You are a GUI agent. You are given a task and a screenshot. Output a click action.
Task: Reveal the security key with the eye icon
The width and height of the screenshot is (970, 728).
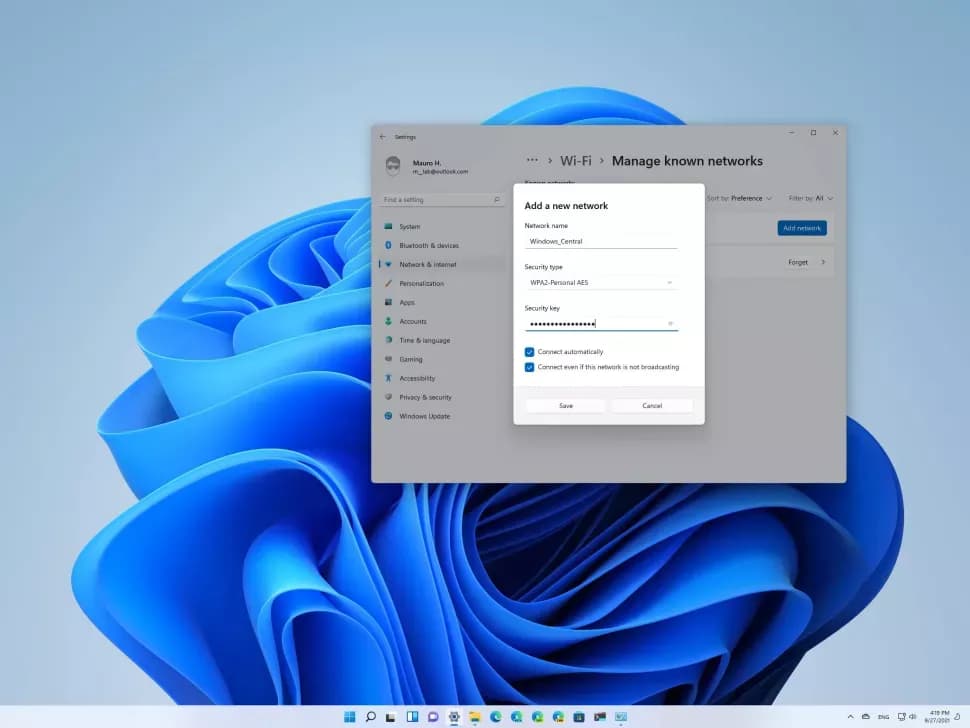coord(670,323)
